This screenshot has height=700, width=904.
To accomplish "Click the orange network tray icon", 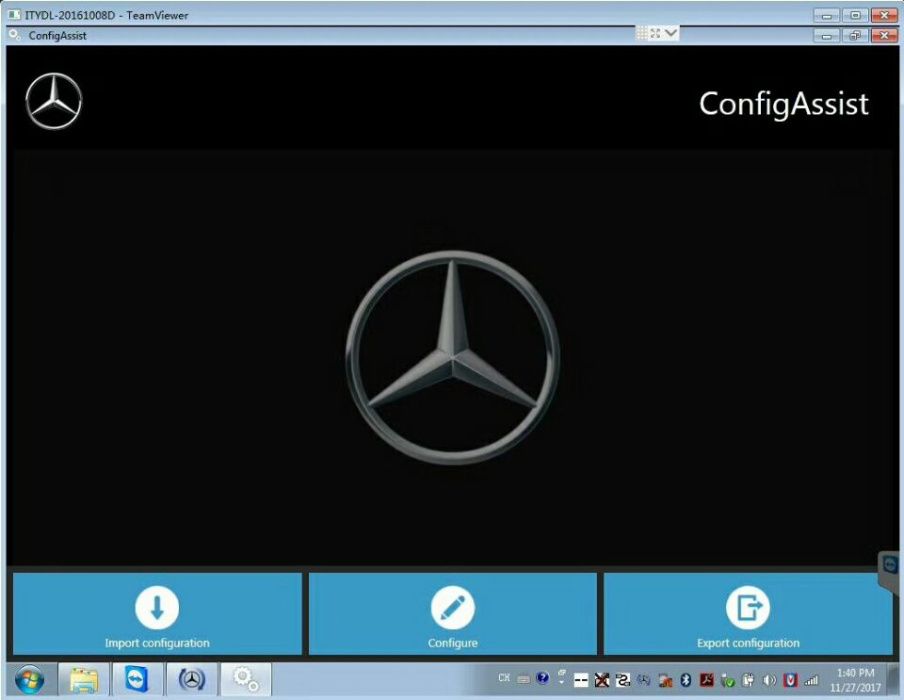I will pos(665,682).
